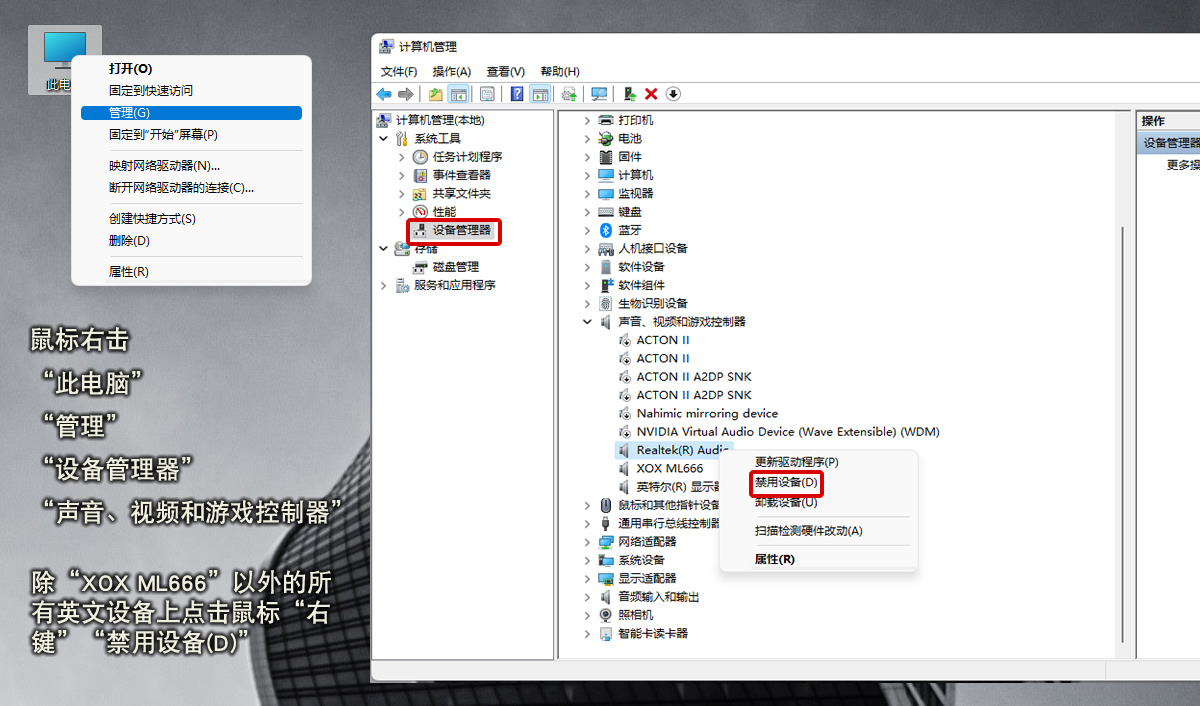
Task: Select 设备管理器 in the left tree
Action: tap(461, 230)
